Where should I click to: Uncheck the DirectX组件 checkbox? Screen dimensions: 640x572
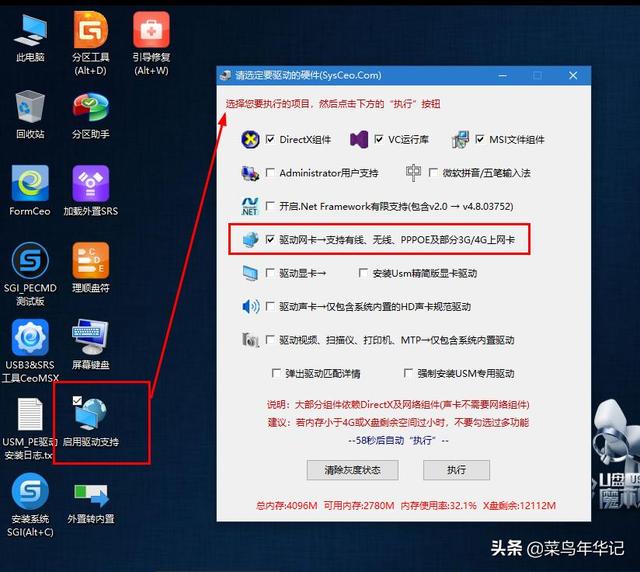(270, 139)
